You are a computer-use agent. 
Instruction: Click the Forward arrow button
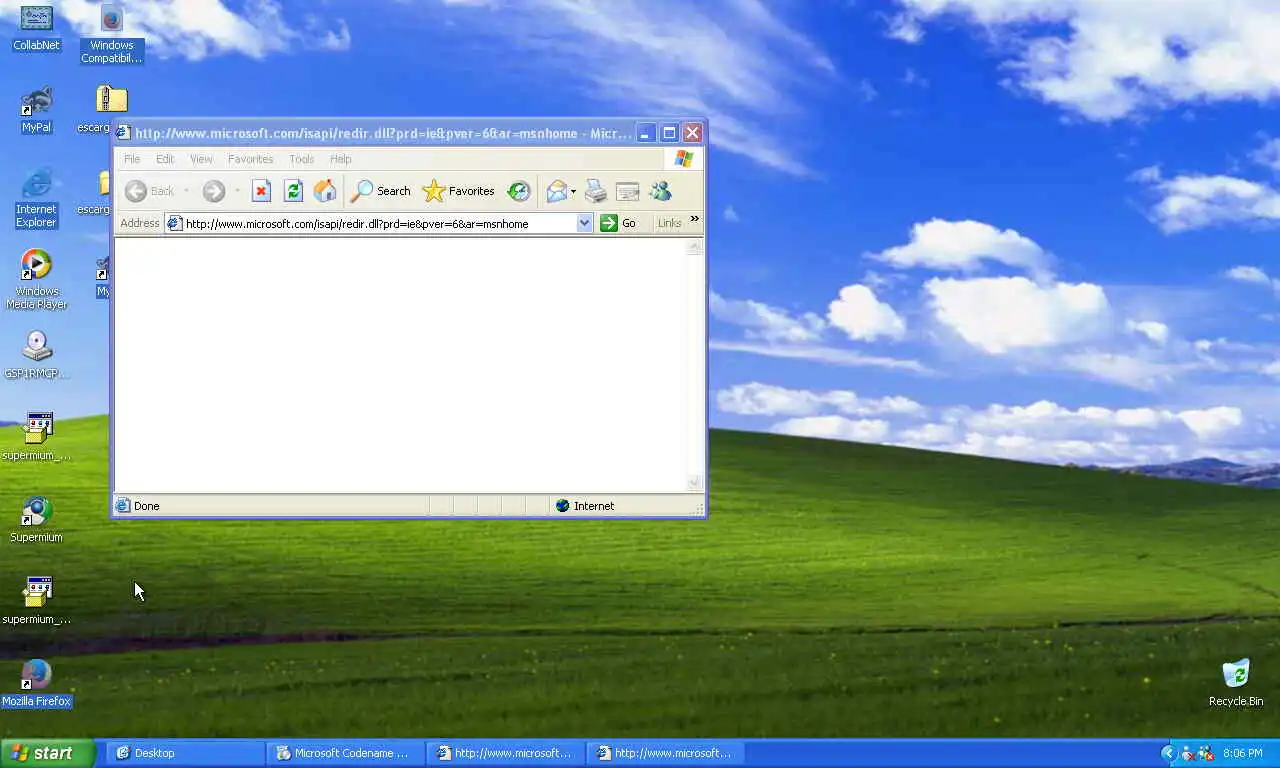click(213, 191)
